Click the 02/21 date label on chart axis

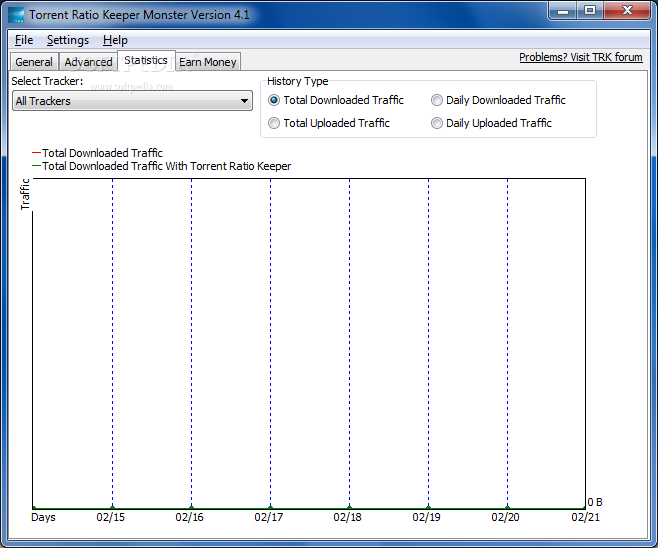tap(585, 517)
